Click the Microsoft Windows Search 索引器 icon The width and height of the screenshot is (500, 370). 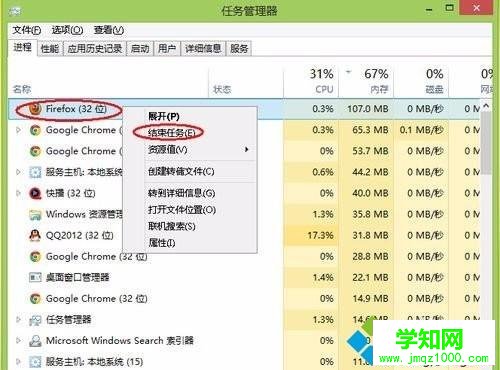35,341
